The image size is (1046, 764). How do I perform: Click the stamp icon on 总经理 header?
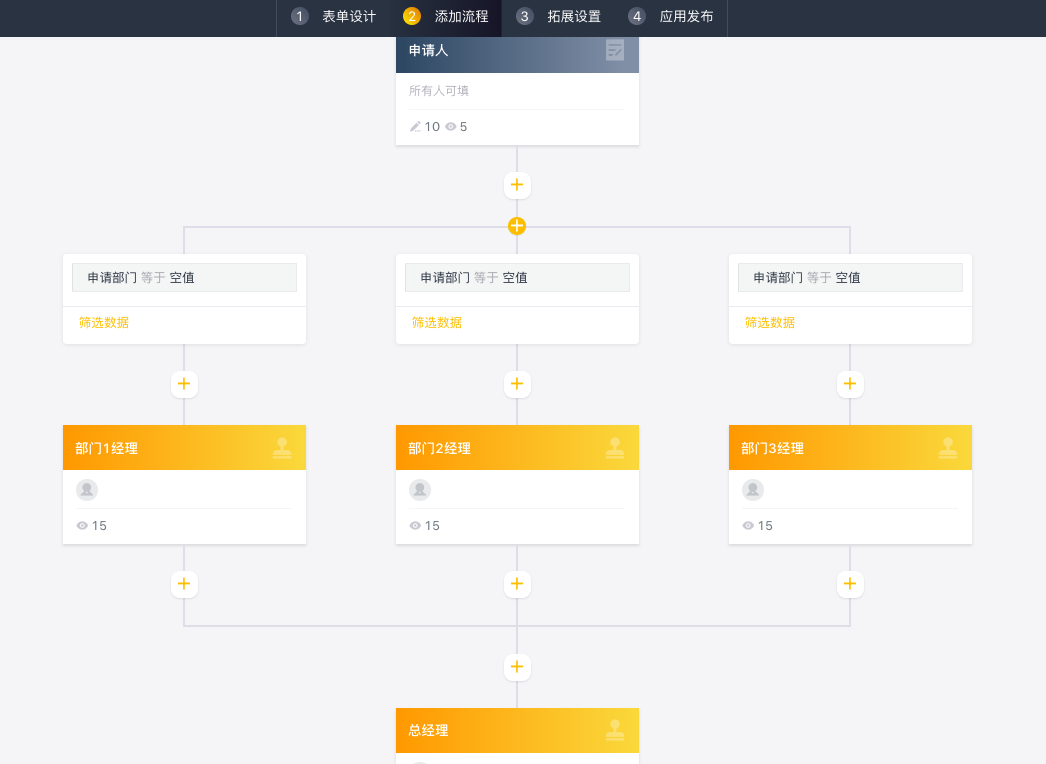pyautogui.click(x=615, y=730)
